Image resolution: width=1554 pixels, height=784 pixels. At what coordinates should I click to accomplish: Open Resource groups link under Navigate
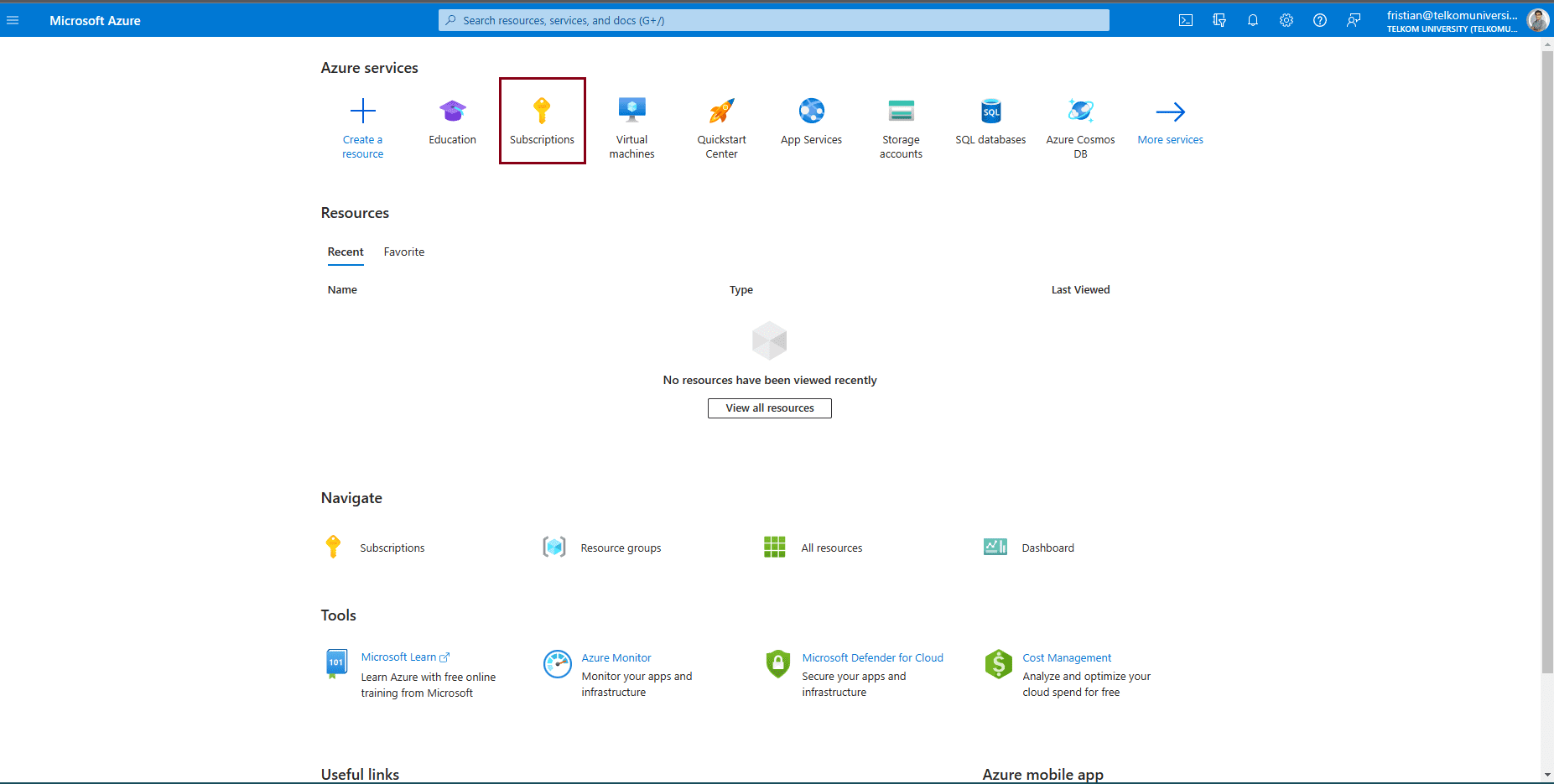[621, 548]
